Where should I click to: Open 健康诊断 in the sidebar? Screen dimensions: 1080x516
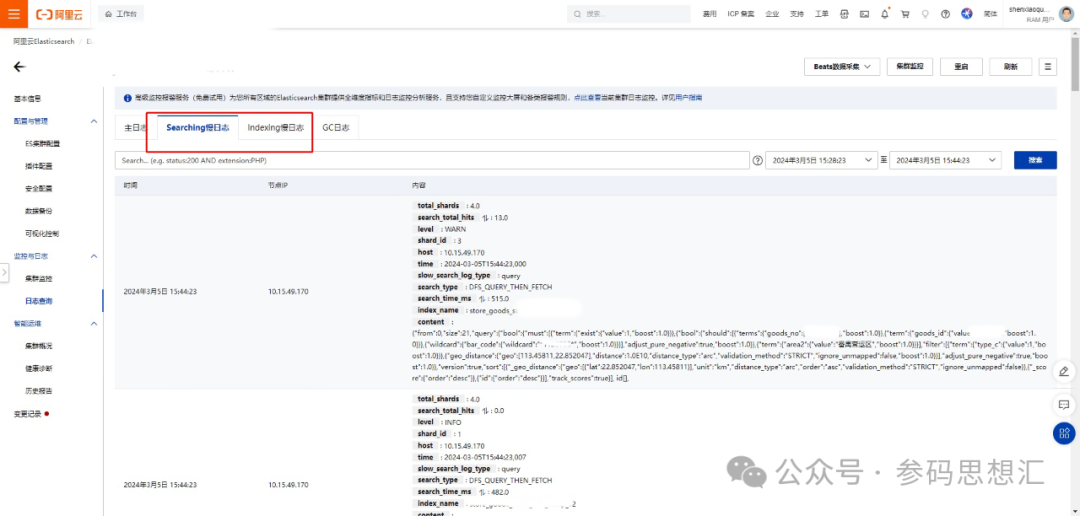point(39,369)
